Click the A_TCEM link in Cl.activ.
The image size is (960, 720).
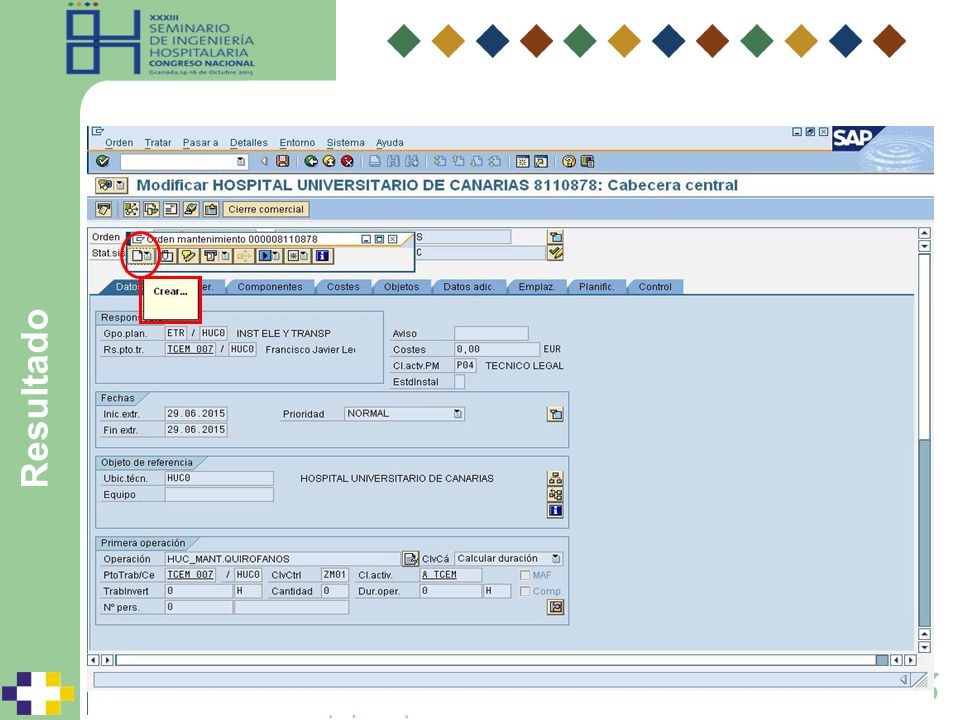tap(439, 575)
